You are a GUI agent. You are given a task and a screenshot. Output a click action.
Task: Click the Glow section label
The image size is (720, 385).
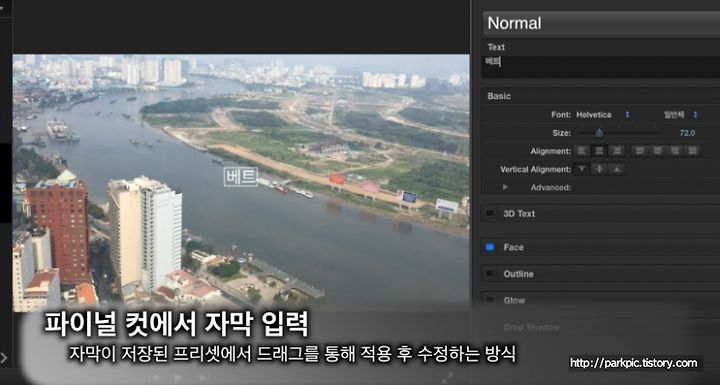pos(514,300)
